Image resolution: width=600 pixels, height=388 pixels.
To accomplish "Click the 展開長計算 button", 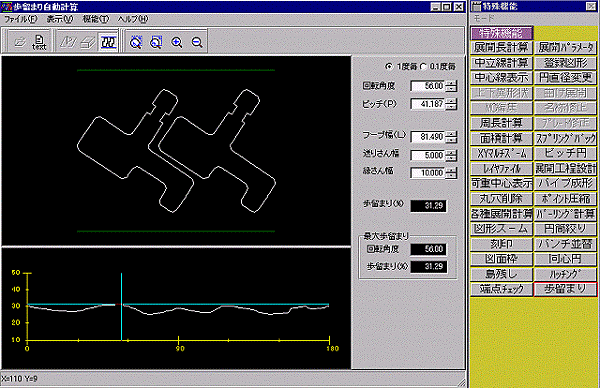I will tap(501, 47).
